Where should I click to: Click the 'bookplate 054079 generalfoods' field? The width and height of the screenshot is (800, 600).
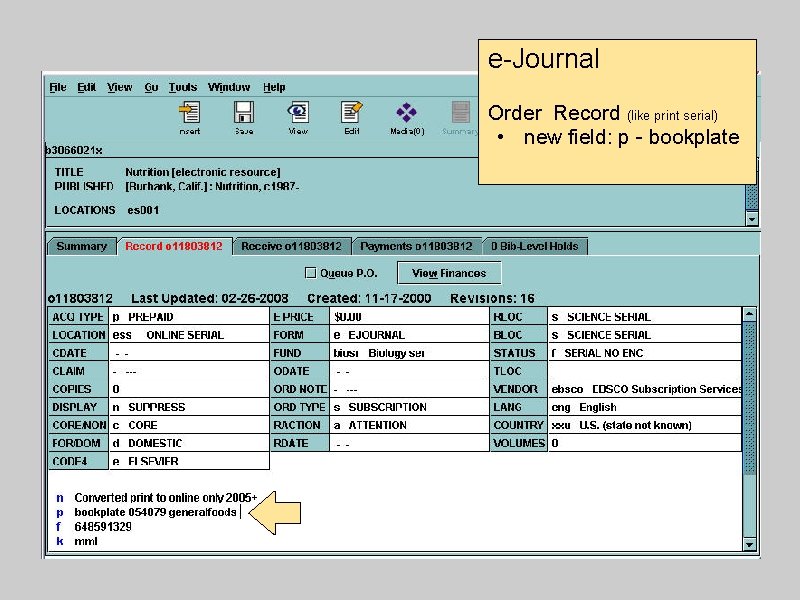(x=156, y=512)
